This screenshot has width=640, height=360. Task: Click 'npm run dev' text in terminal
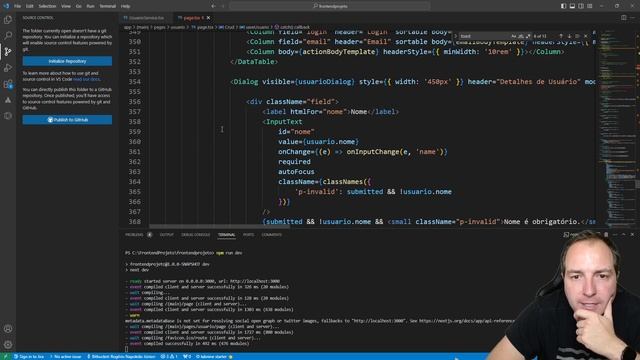229,253
